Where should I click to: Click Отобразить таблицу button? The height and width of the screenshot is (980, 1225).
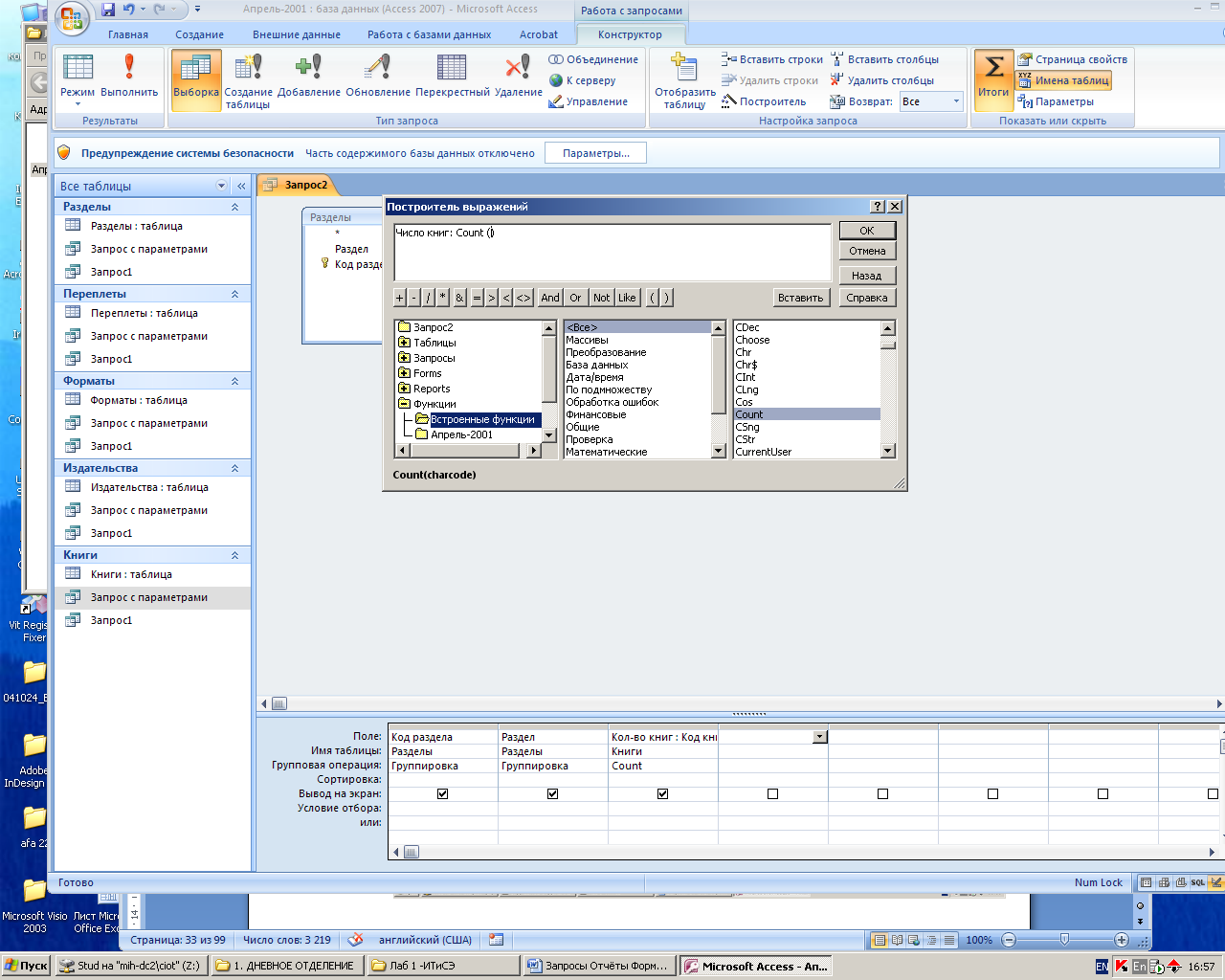685,80
